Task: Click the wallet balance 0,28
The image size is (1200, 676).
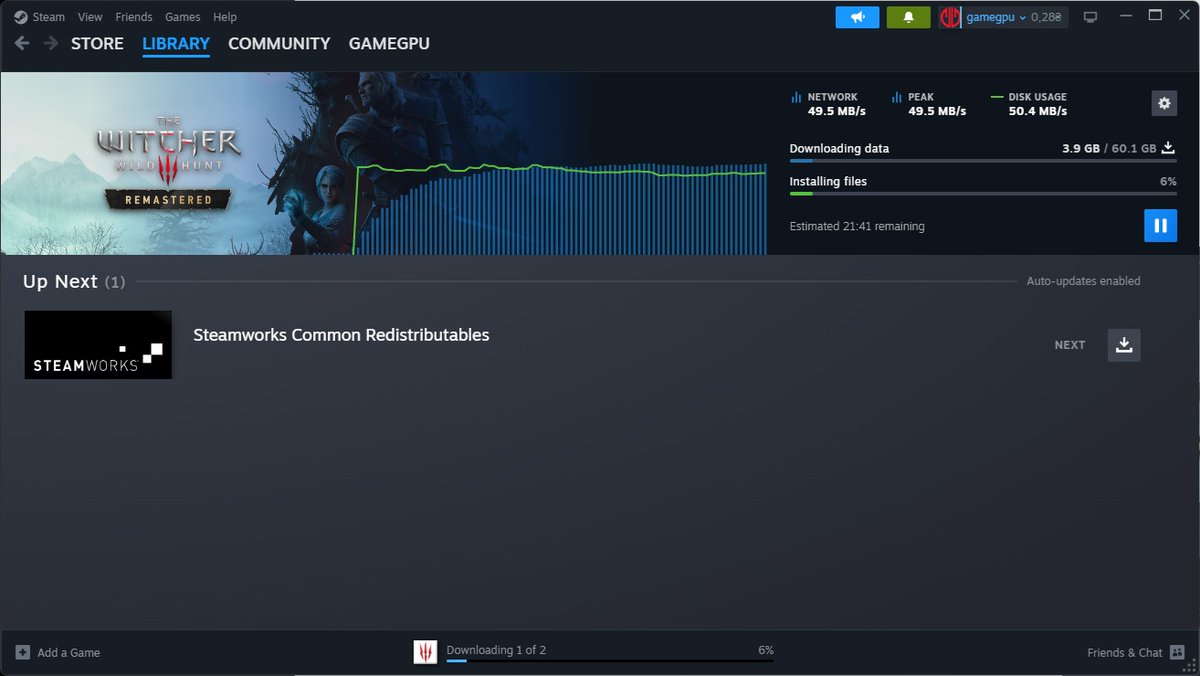Action: pos(1047,17)
